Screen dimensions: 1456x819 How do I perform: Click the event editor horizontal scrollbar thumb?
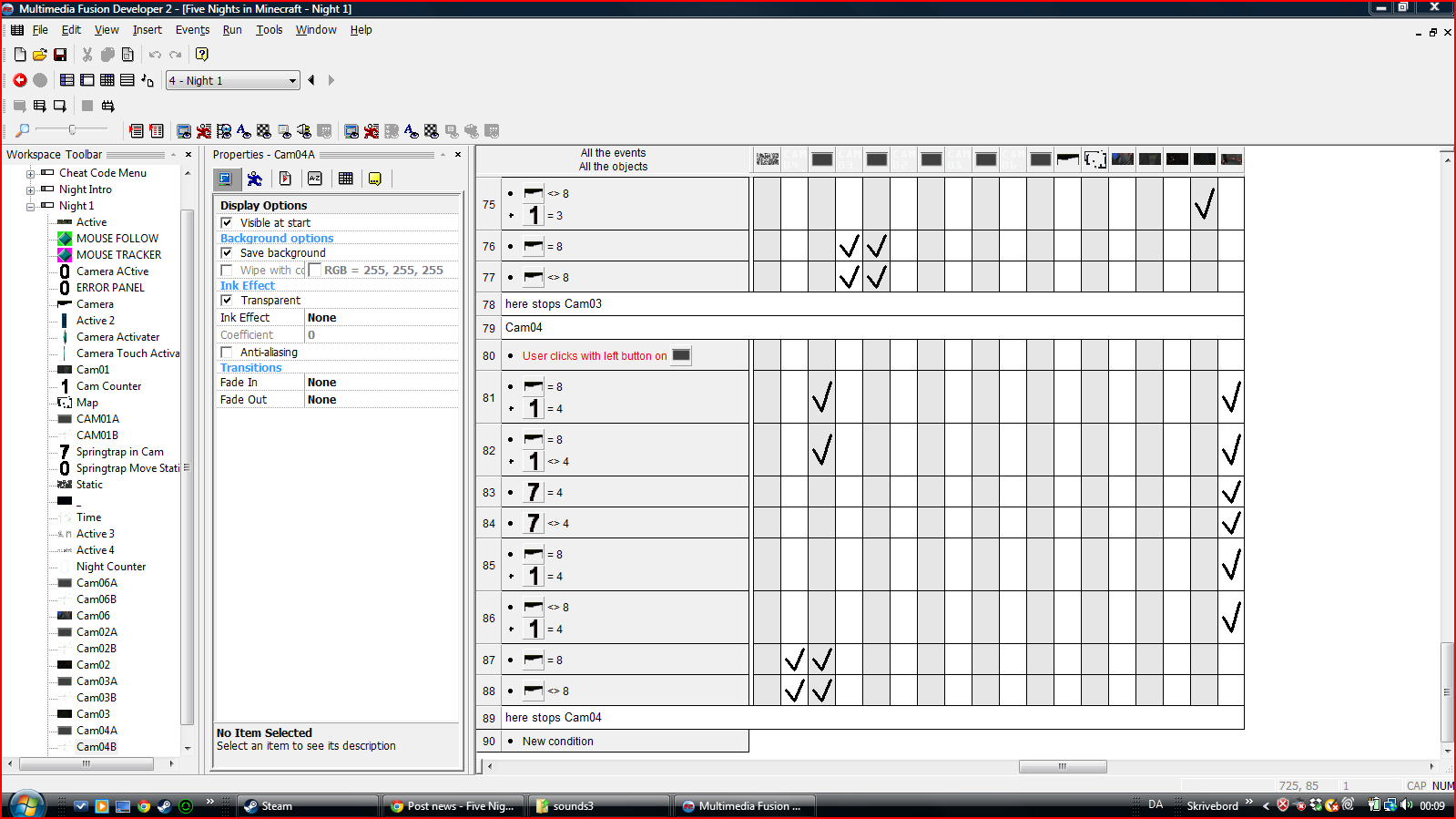1062,766
